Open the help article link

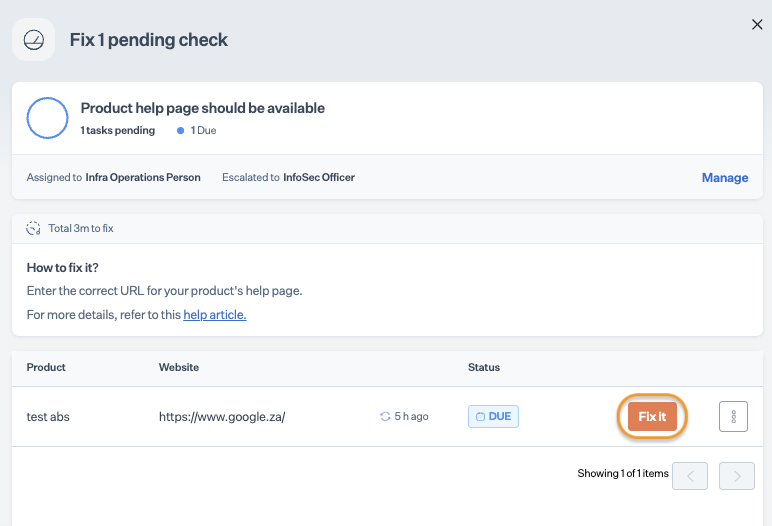(x=215, y=315)
